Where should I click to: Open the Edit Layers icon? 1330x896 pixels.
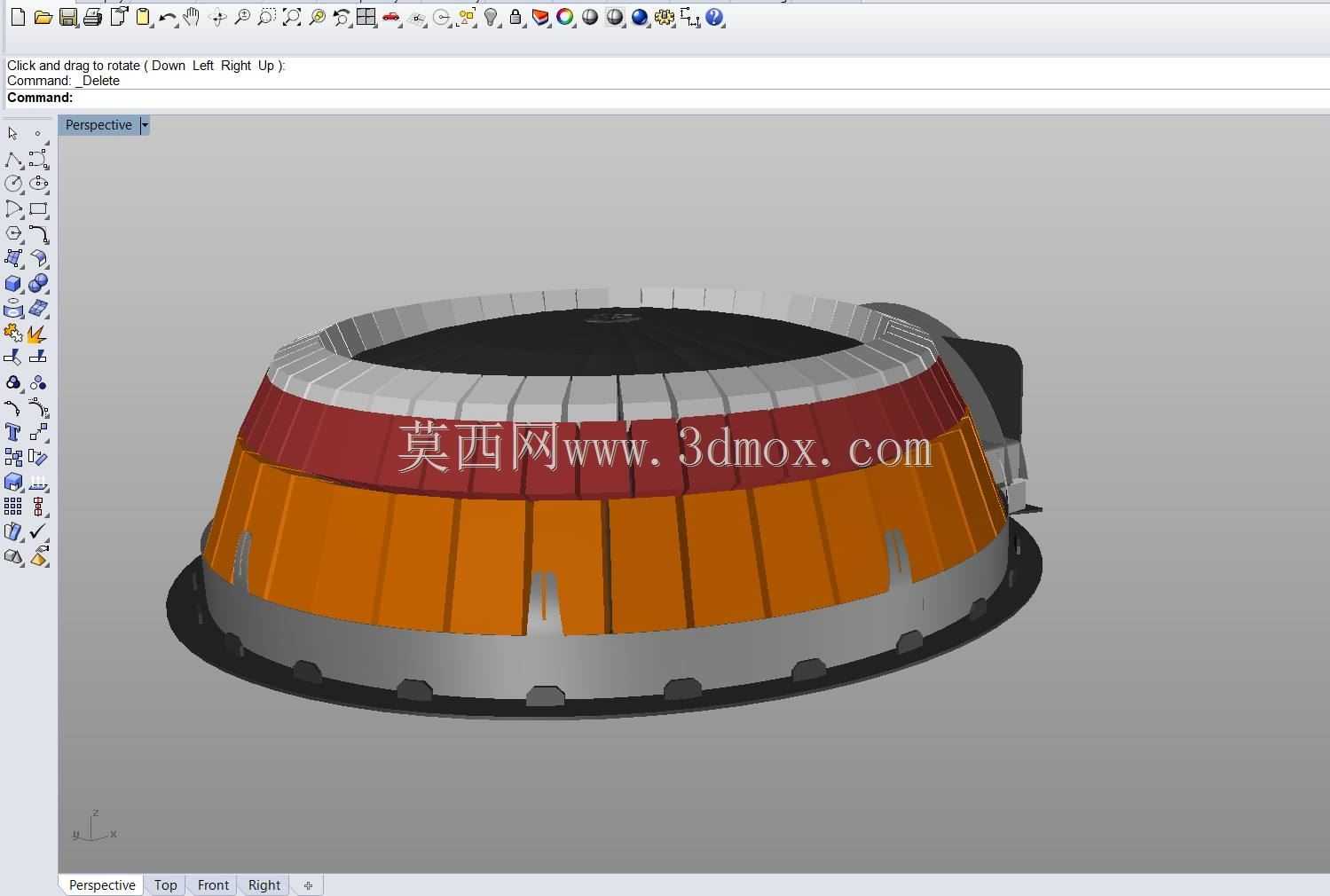[540, 17]
